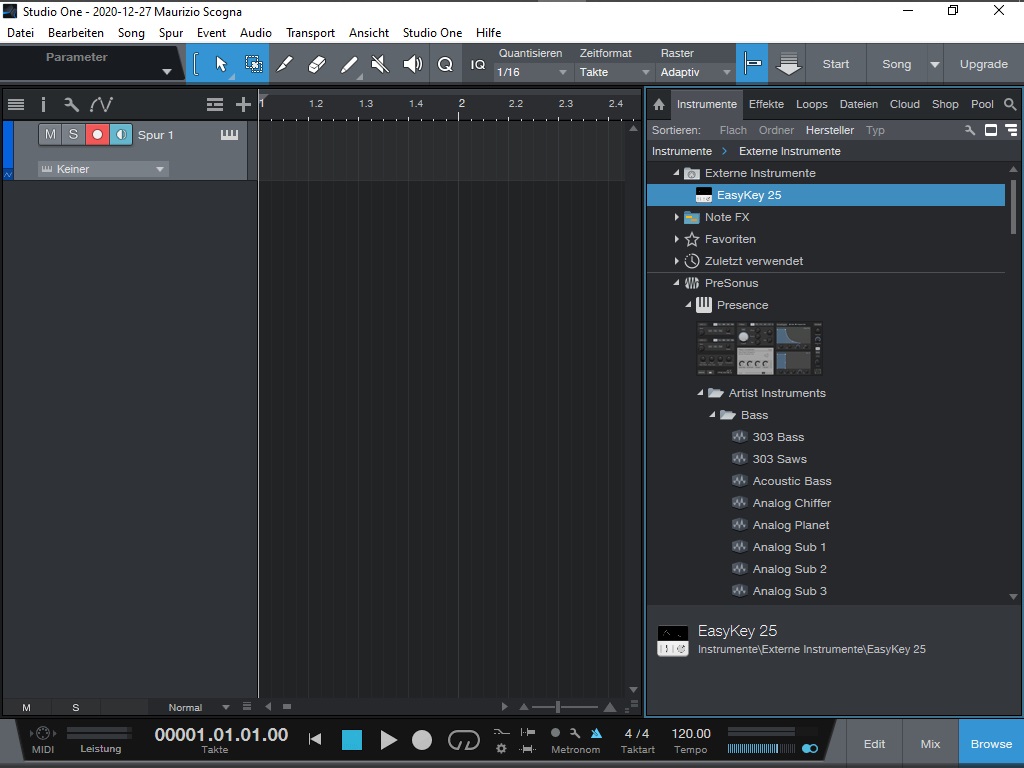The image size is (1024, 768).
Task: Select the Acoustic Bass preset
Action: pos(792,481)
